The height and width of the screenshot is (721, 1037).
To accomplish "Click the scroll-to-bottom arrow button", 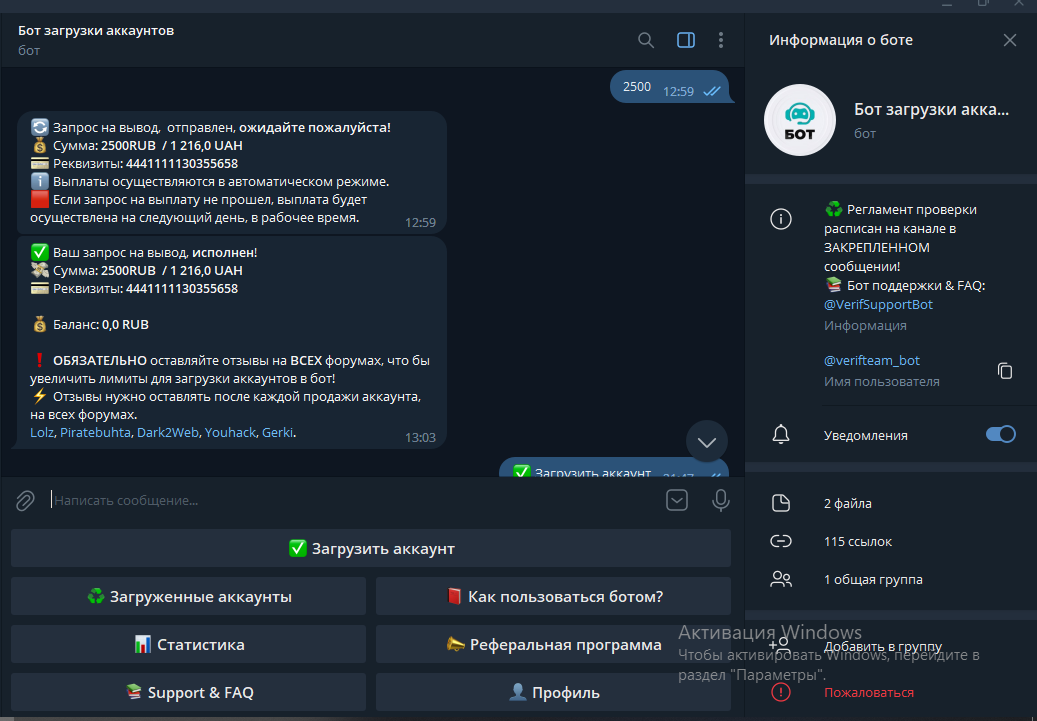I will click(x=707, y=441).
